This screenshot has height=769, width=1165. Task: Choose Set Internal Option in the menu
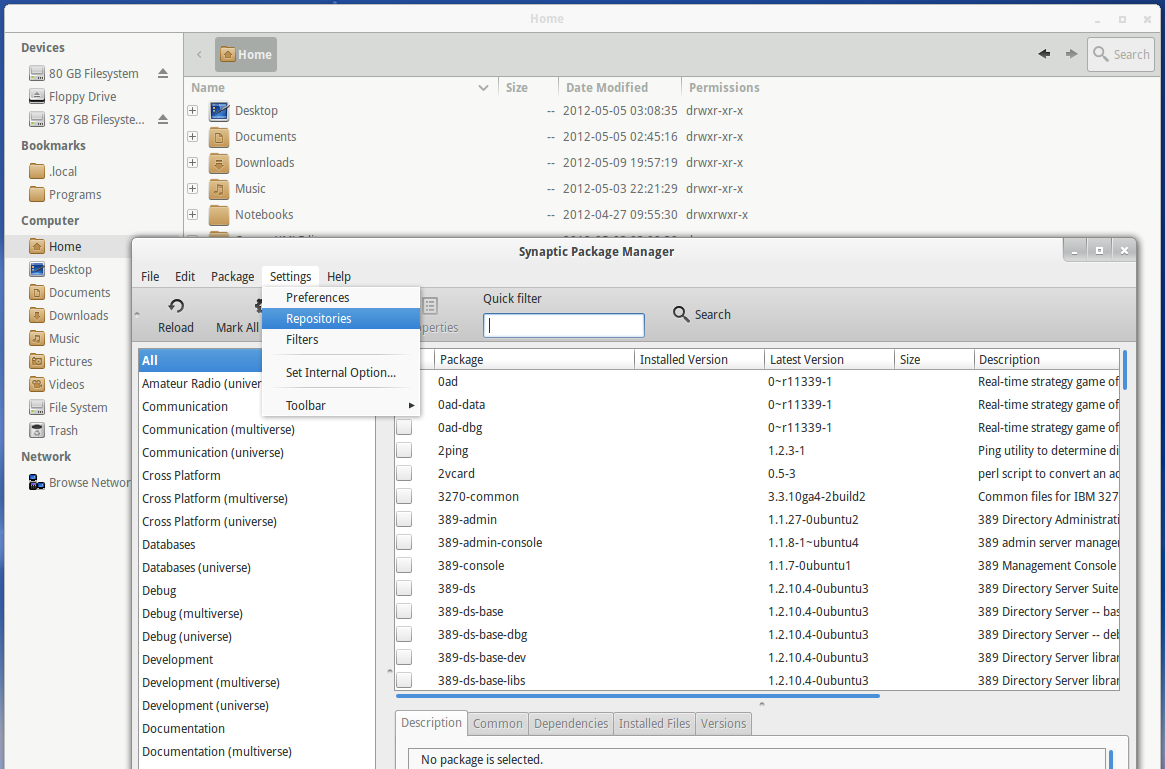341,372
